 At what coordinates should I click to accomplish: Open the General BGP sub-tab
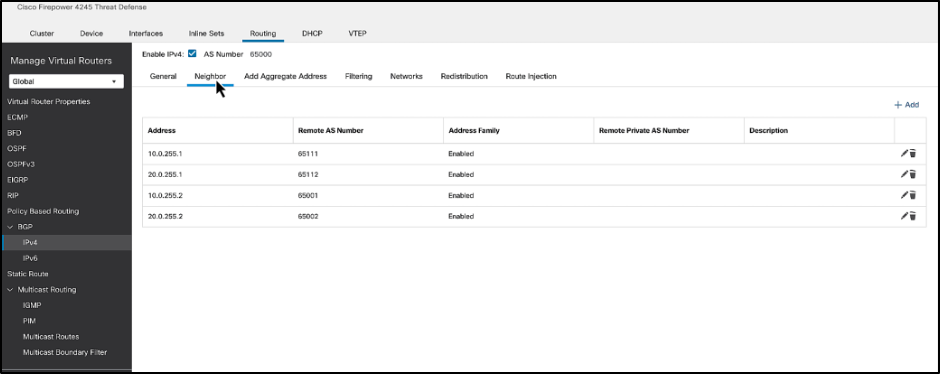click(163, 76)
